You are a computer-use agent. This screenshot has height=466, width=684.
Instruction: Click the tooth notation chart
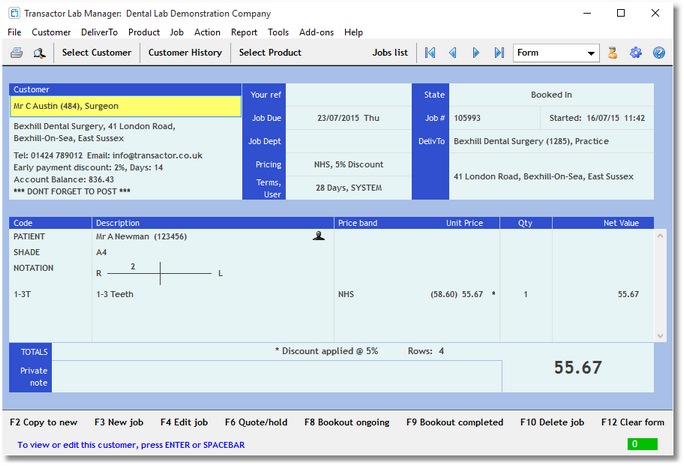[x=160, y=274]
